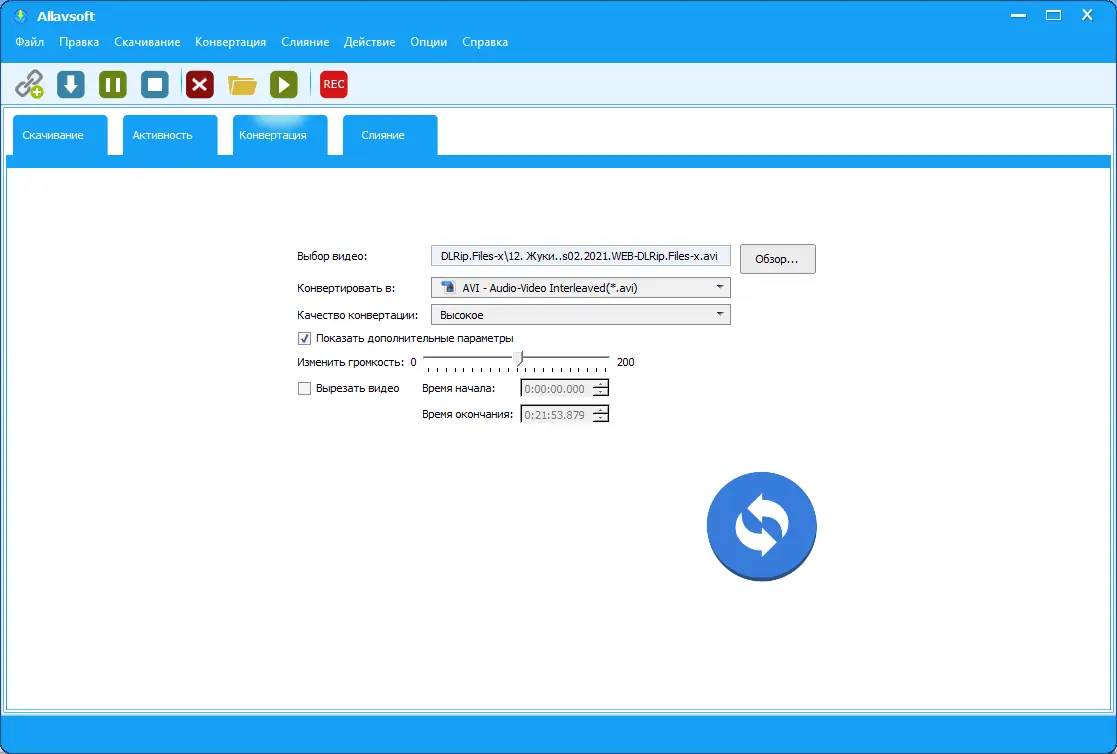
Task: Open the Качество конвертации dropdown
Action: [581, 315]
